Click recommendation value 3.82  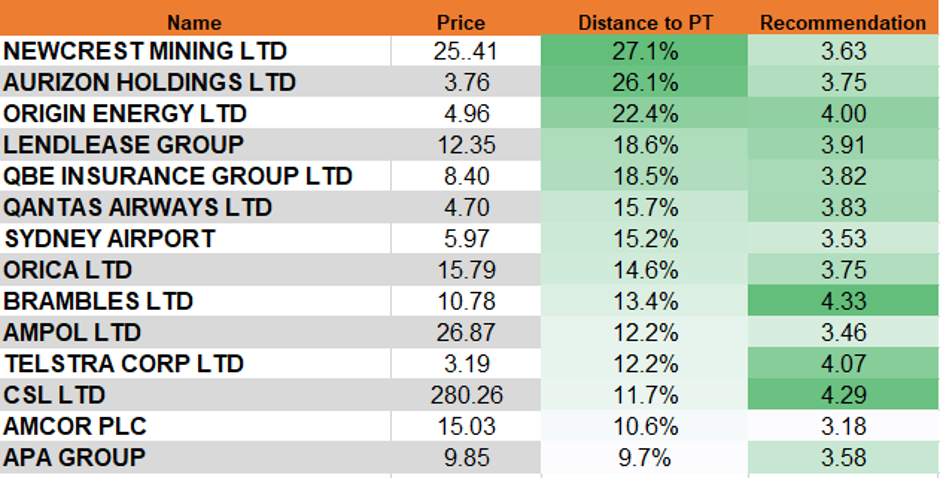(843, 175)
